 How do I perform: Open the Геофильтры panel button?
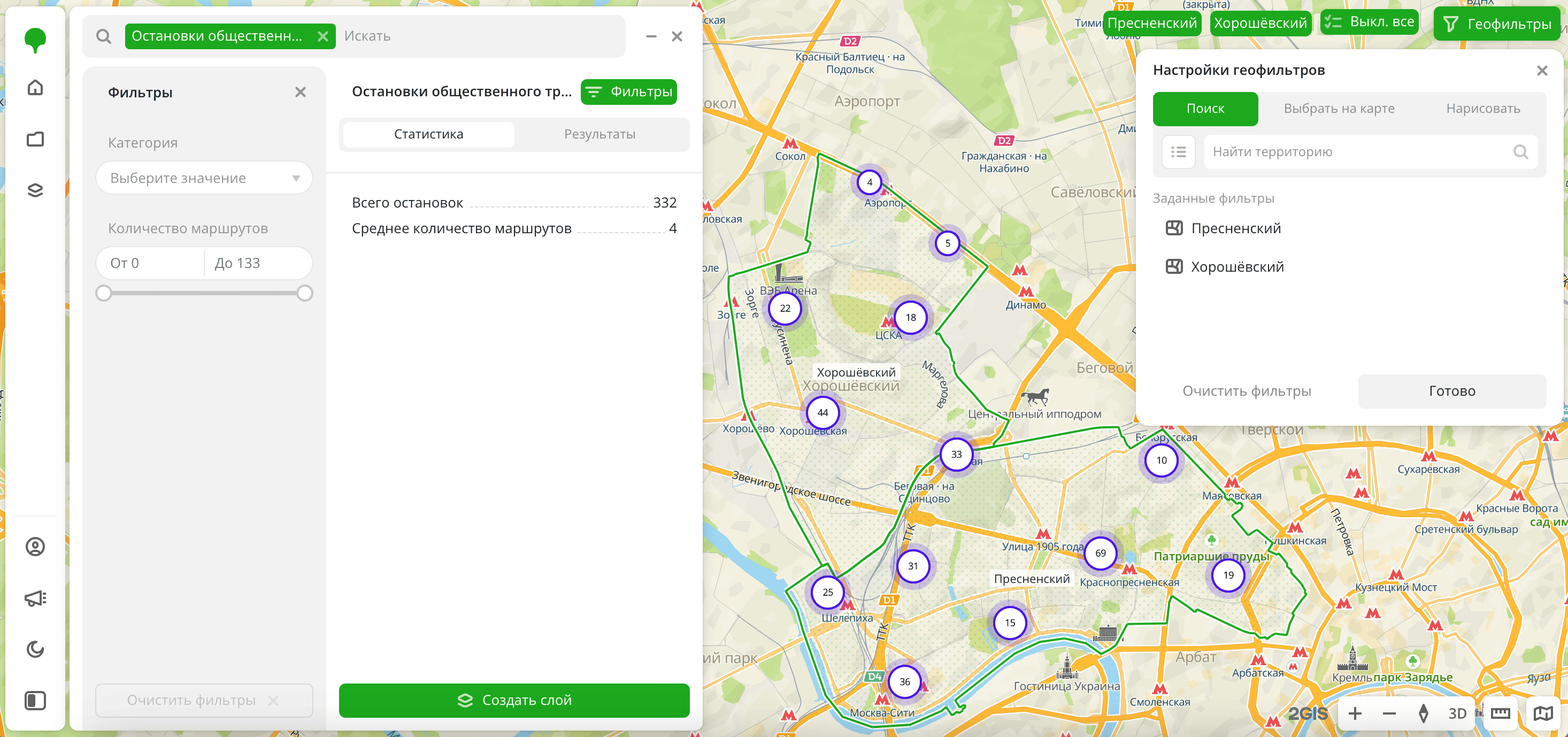pyautogui.click(x=1497, y=24)
